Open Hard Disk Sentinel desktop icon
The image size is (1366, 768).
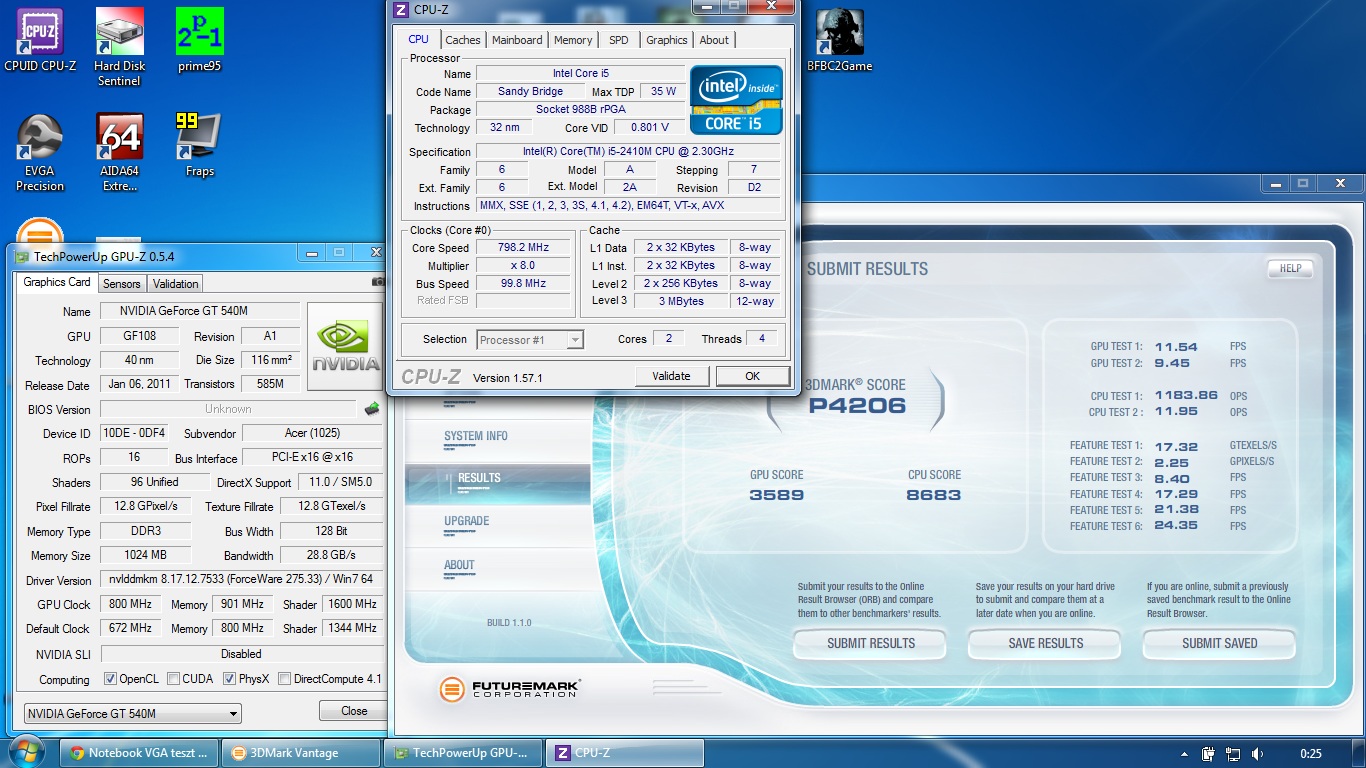coord(119,47)
